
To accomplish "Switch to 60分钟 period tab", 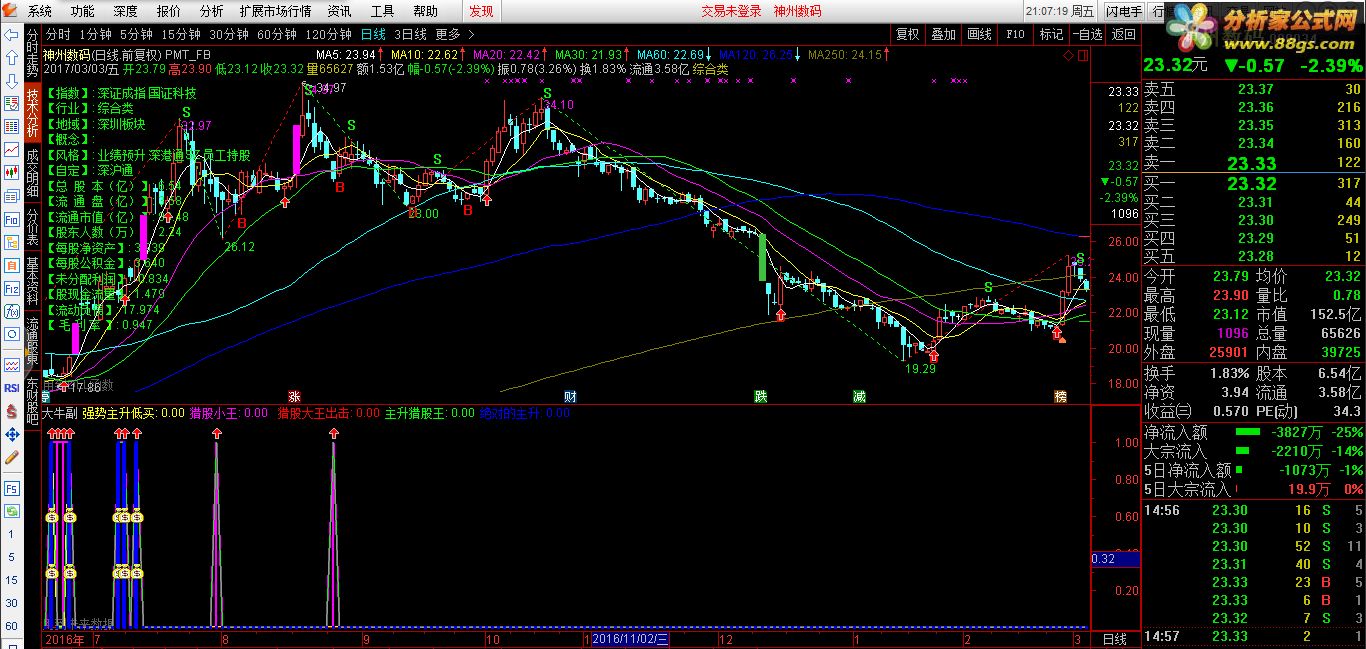I will click(277, 34).
